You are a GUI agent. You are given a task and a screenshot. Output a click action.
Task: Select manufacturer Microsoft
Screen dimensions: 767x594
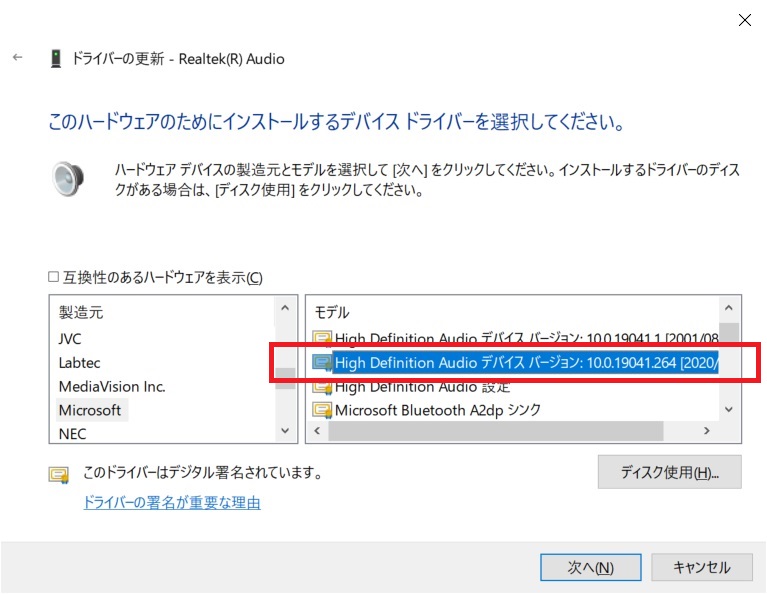pos(90,410)
